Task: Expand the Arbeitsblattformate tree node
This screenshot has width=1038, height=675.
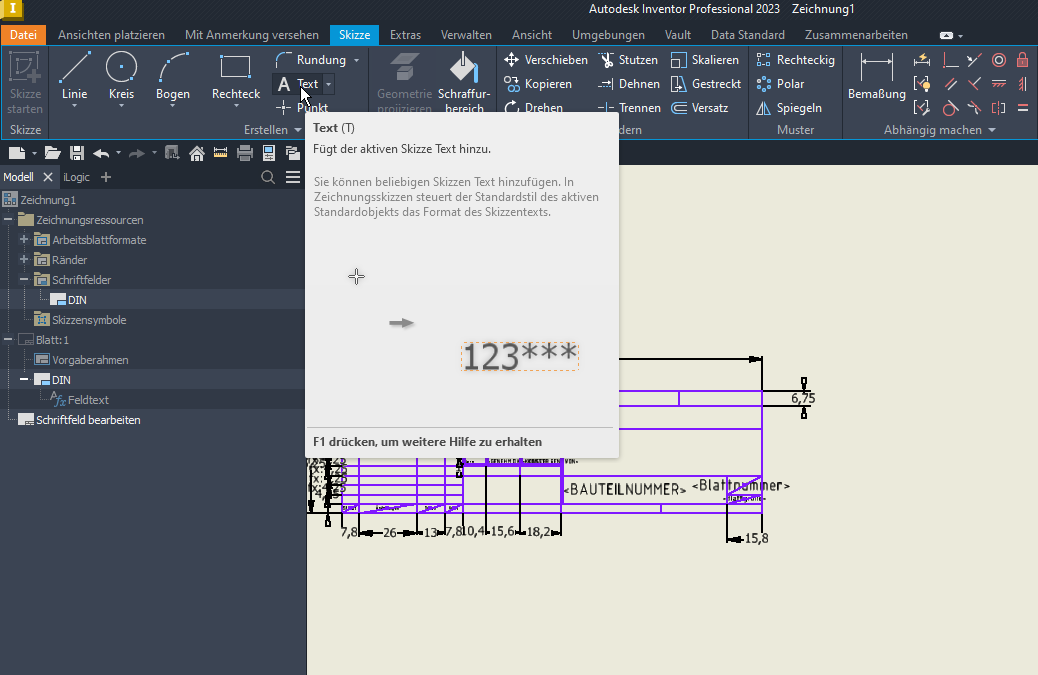Action: coord(22,239)
